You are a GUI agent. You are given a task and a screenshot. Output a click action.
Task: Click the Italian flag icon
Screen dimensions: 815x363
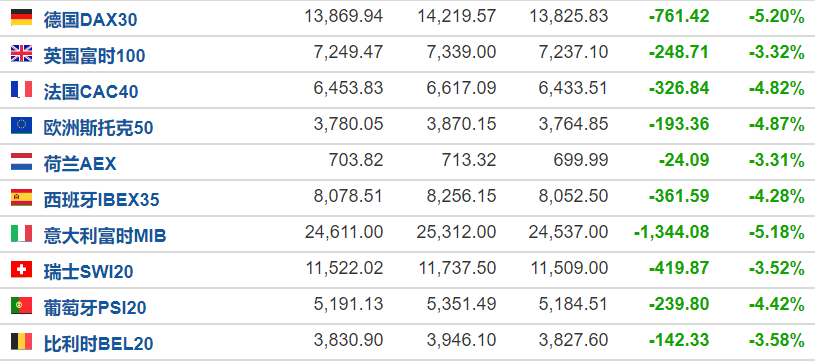(x=21, y=234)
